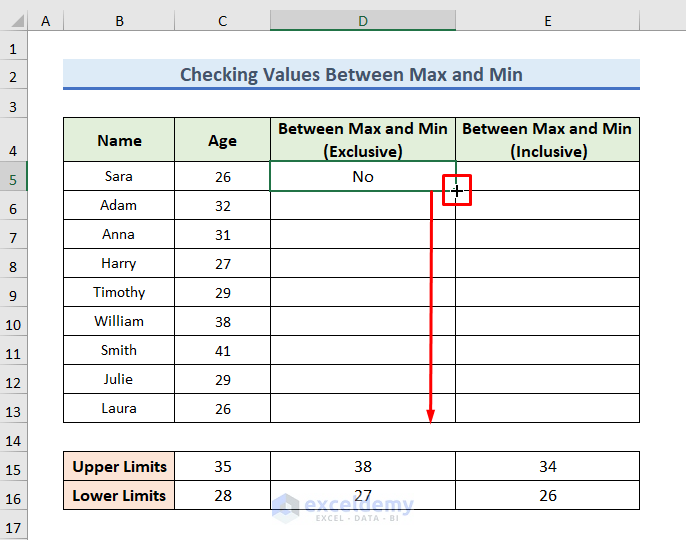Select the 'Lower Limits' label cell
686x540 pixels.
click(119, 495)
